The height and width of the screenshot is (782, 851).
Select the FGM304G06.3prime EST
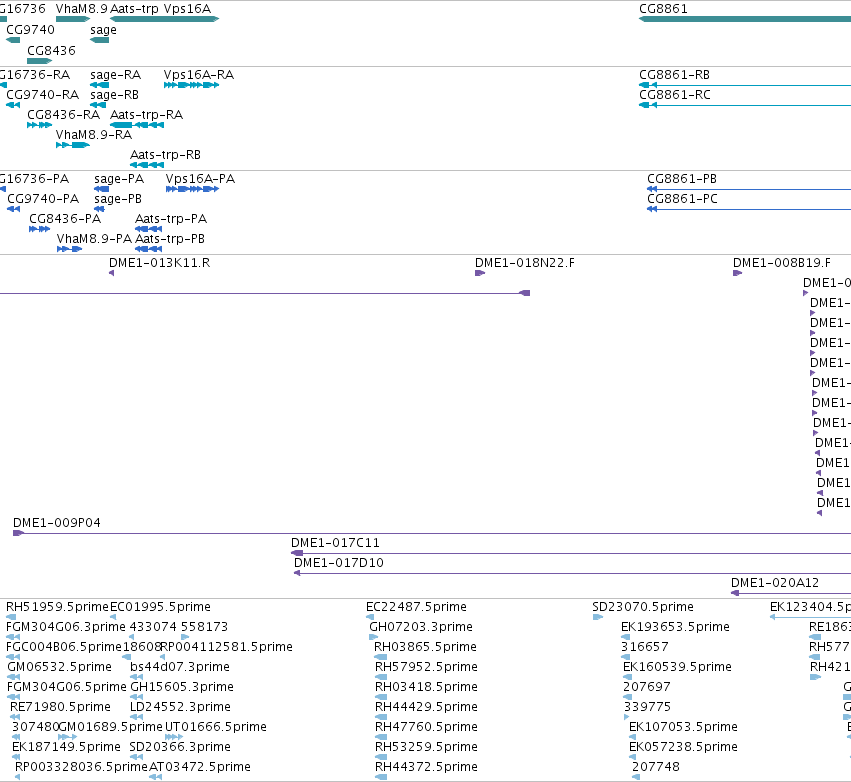(x=13, y=638)
